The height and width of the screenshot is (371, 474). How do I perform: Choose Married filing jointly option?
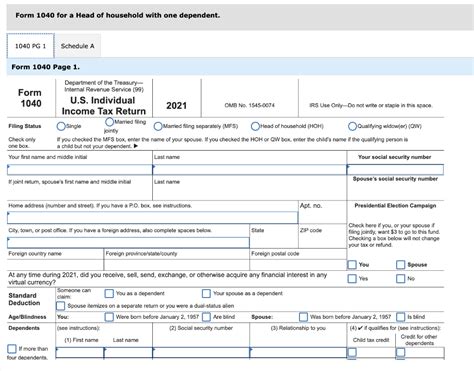pyautogui.click(x=109, y=122)
